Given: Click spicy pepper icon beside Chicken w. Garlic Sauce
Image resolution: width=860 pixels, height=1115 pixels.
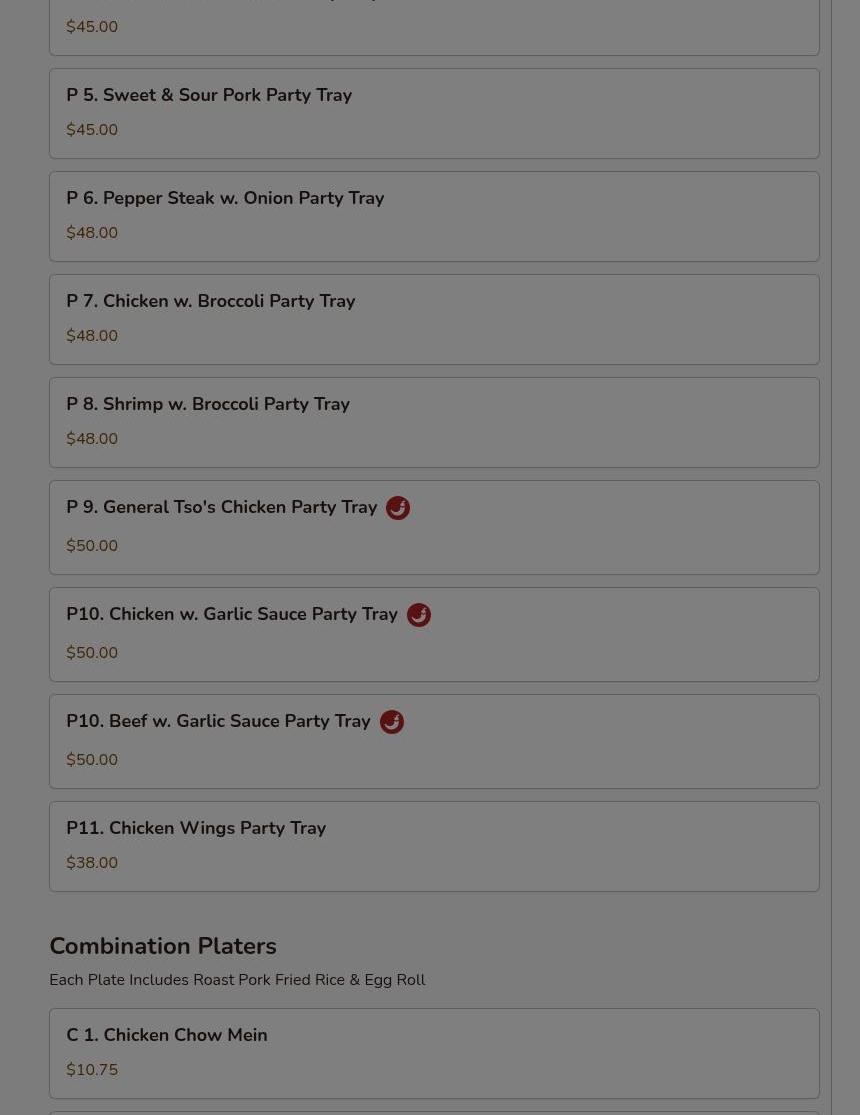Looking at the screenshot, I should (x=418, y=615).
